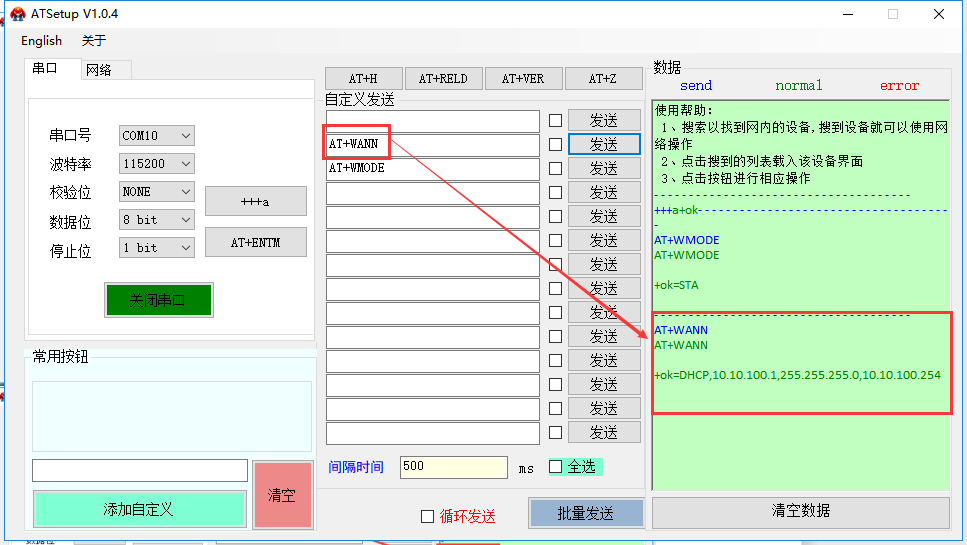This screenshot has width=967, height=545.
Task: Click the 间隔时间 input field showing 500
Action: coord(453,467)
